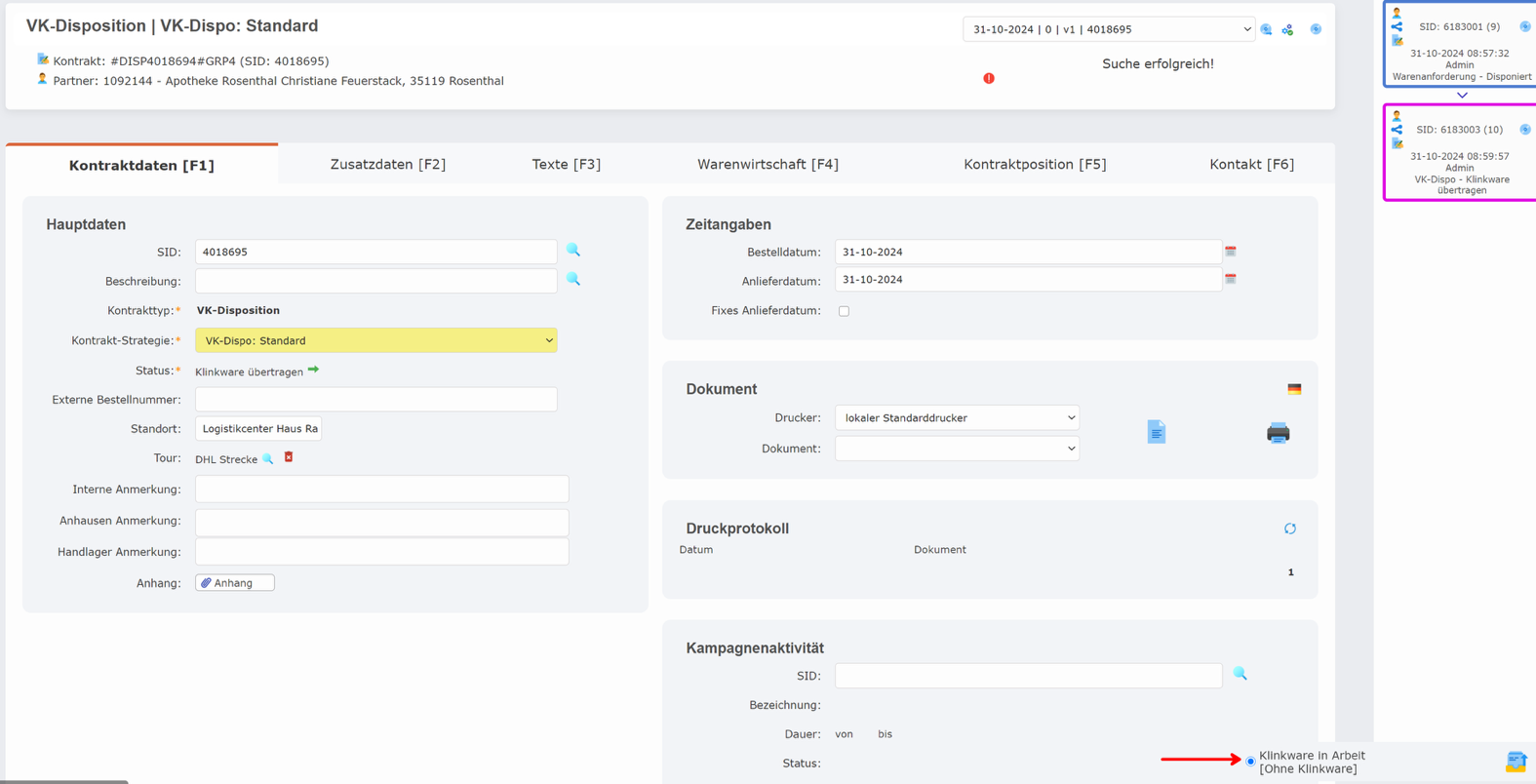Open the calendar picker for Anlieferdatum
This screenshot has width=1536, height=784.
(1231, 280)
